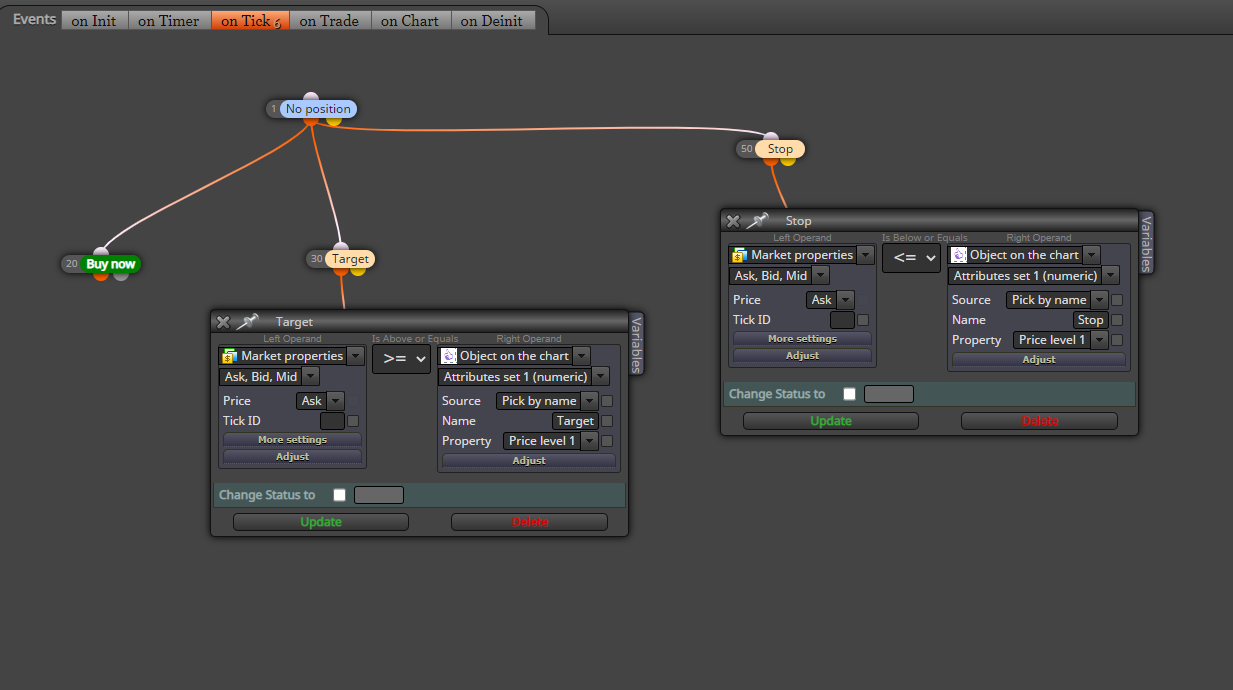
Task: Expand Object on the chart dropdown in Target panel
Action: pyautogui.click(x=581, y=356)
